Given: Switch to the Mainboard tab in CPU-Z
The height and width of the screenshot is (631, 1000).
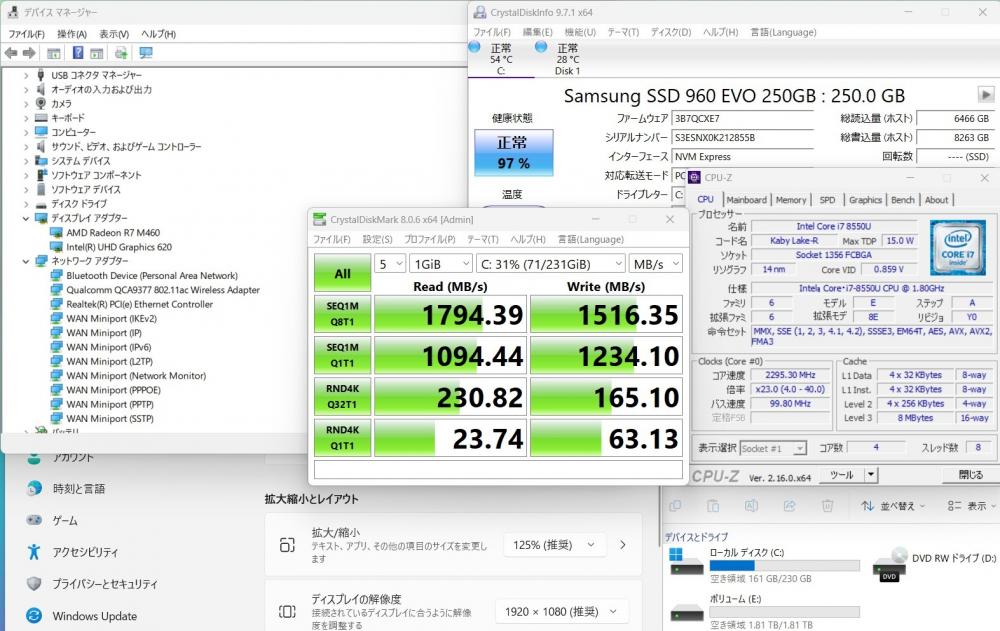Looking at the screenshot, I should (x=746, y=200).
